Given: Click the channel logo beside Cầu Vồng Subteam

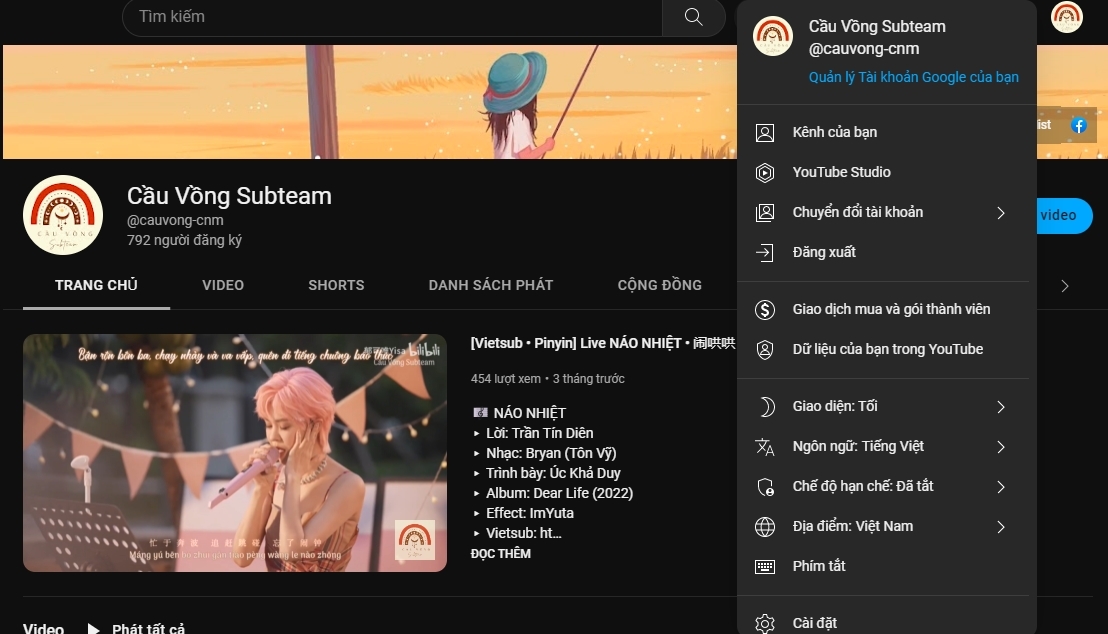Looking at the screenshot, I should (x=63, y=215).
